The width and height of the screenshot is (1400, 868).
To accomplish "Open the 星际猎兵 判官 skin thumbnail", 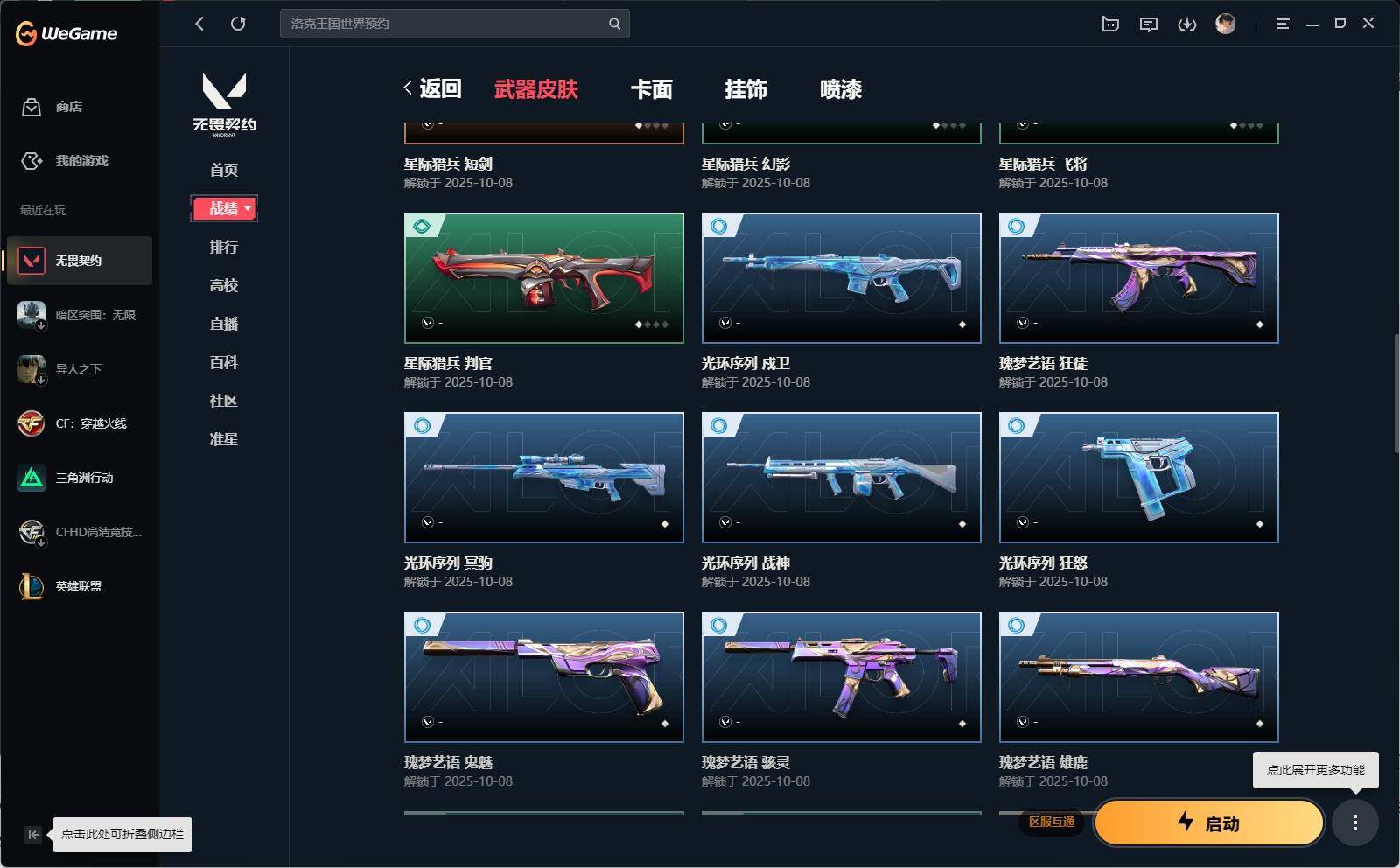I will 544,278.
